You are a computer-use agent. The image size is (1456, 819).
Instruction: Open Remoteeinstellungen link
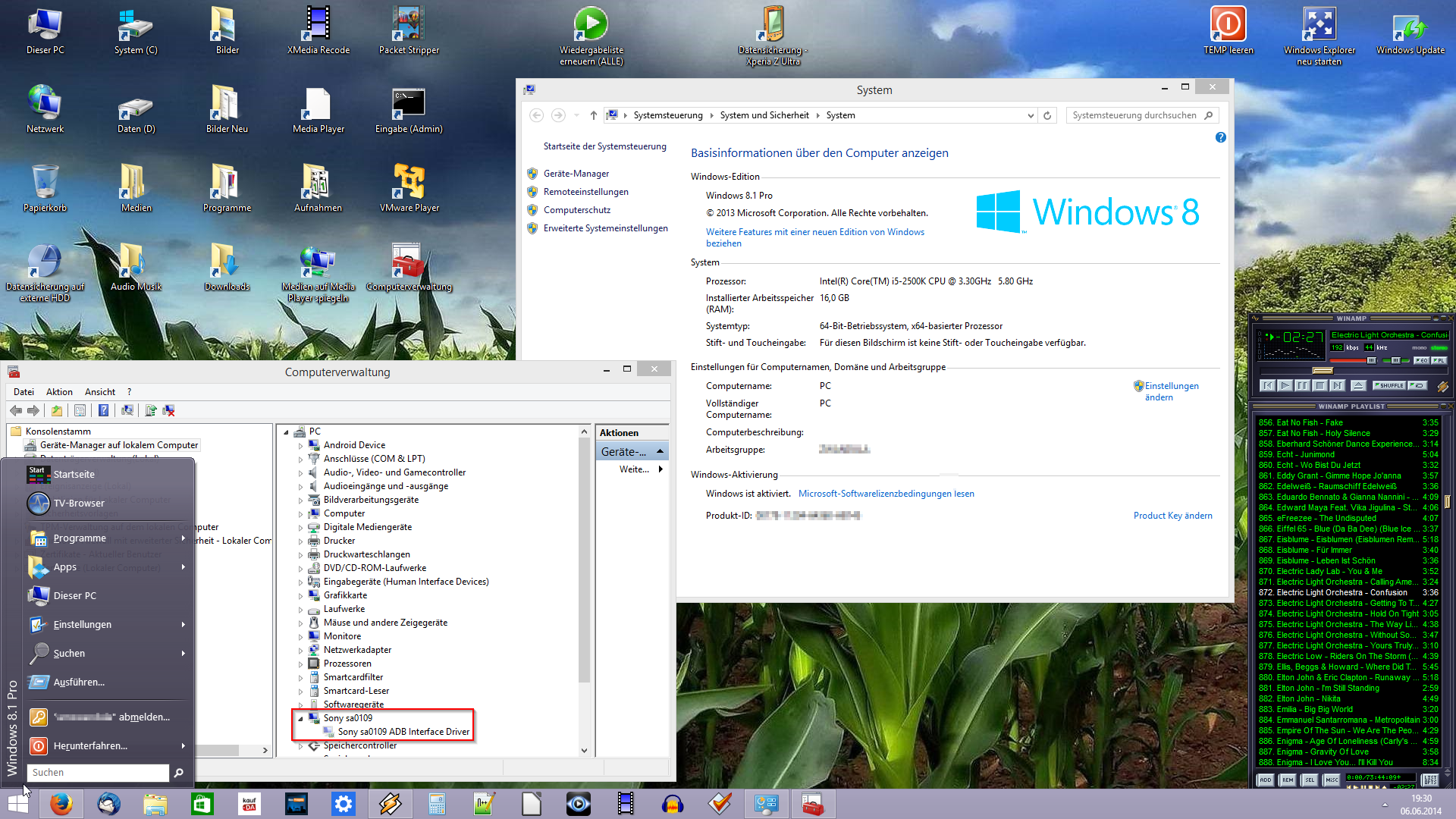tap(585, 192)
